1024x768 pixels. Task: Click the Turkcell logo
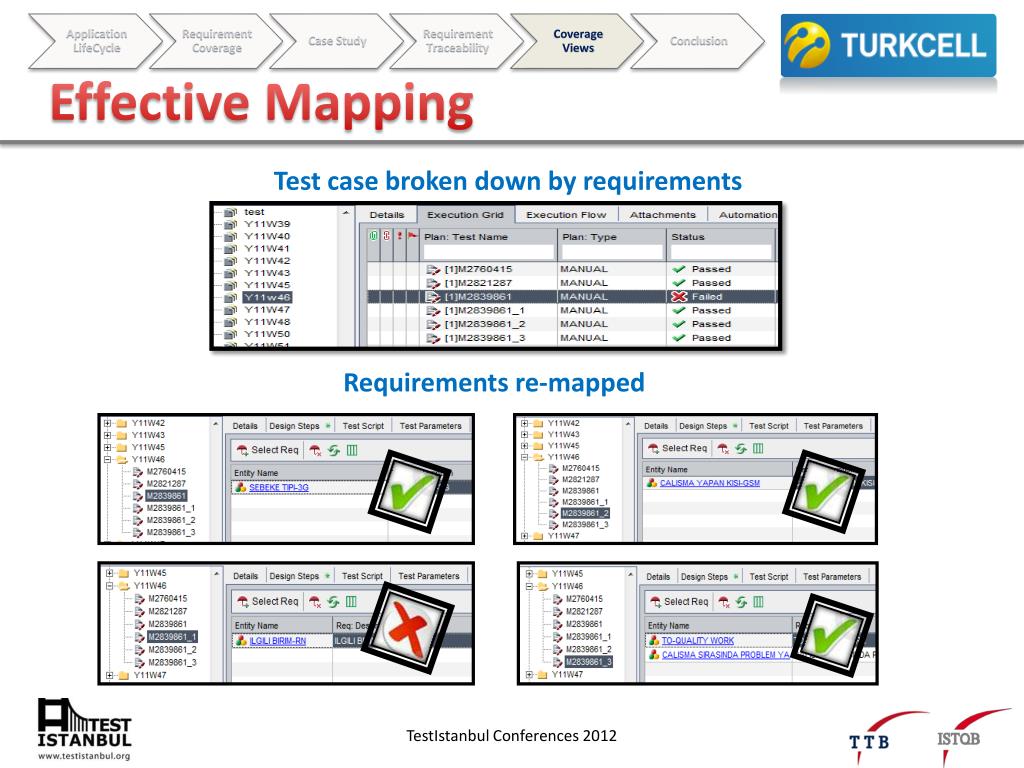pos(888,46)
